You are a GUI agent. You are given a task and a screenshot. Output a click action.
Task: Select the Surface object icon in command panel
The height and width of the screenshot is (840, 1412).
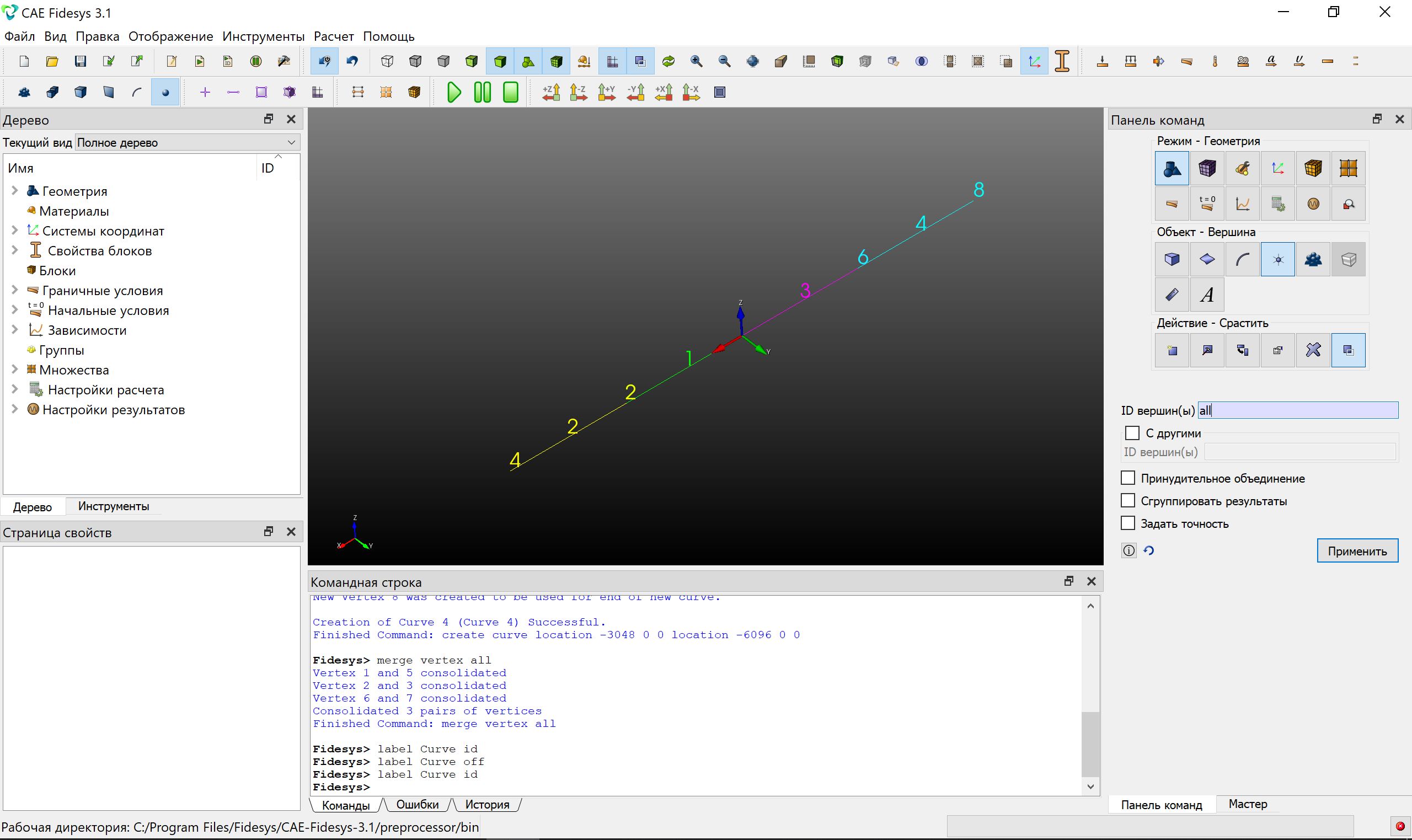(1207, 259)
